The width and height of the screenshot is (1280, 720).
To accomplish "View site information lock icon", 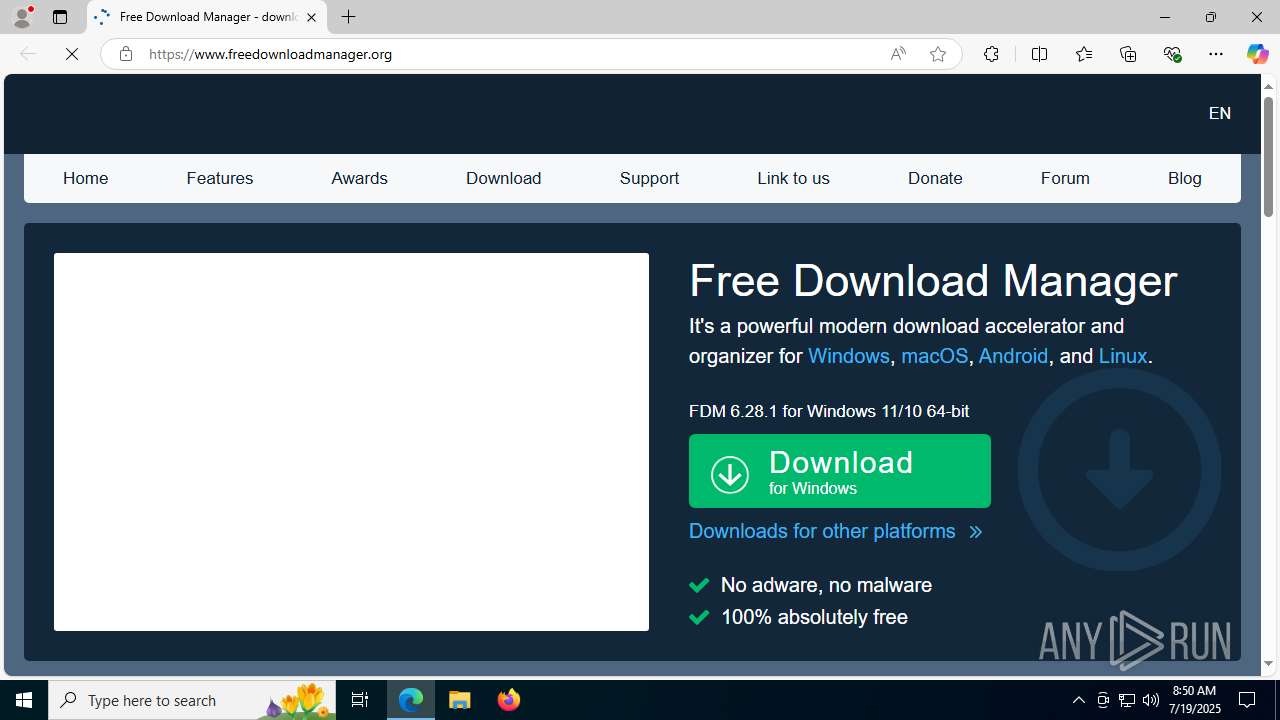I will [125, 54].
